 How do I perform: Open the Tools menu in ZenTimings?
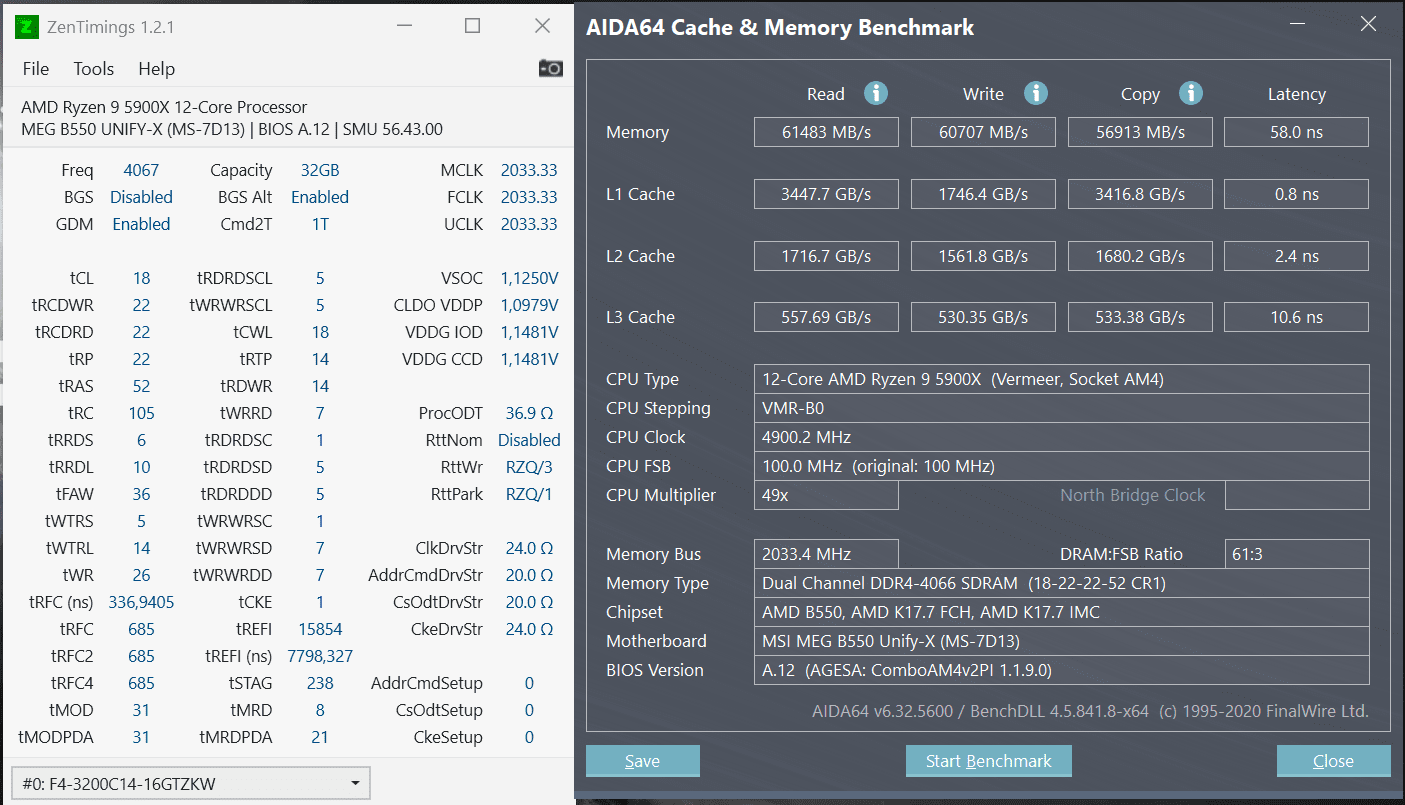pyautogui.click(x=94, y=69)
